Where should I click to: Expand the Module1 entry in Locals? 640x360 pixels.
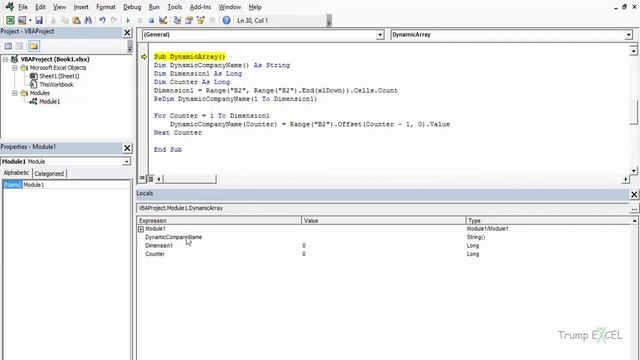(x=141, y=229)
